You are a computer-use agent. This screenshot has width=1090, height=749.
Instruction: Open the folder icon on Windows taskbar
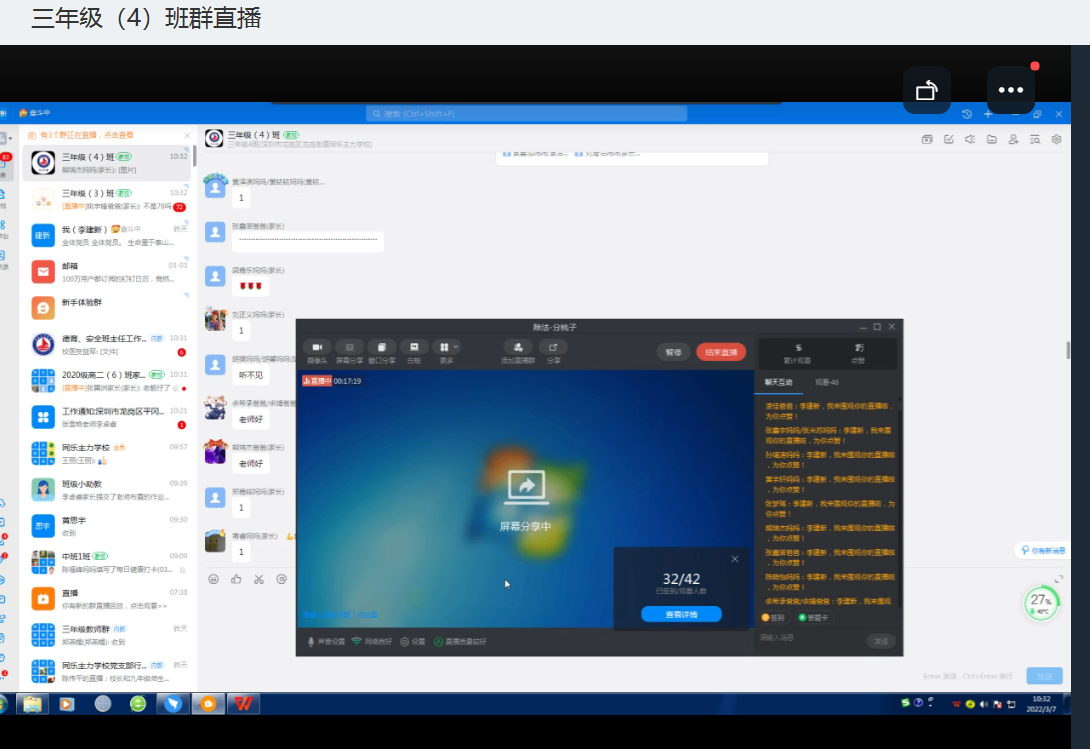tap(32, 704)
